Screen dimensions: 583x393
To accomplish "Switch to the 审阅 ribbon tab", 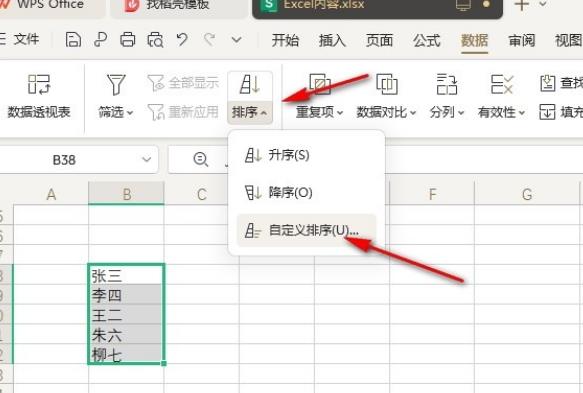I will coord(522,40).
